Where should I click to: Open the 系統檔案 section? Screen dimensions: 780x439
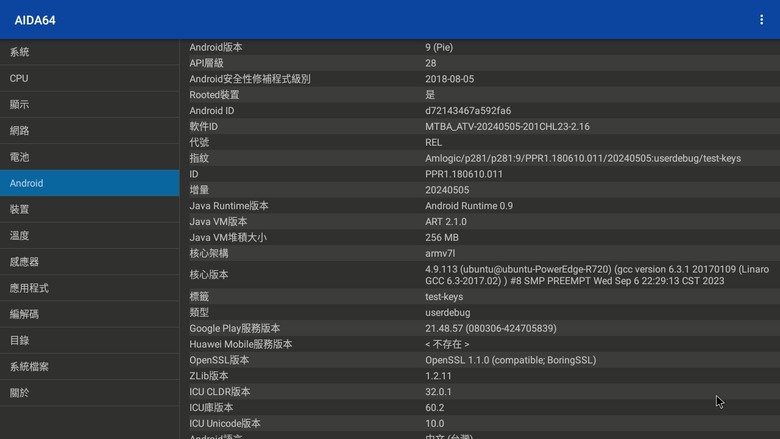[90, 366]
